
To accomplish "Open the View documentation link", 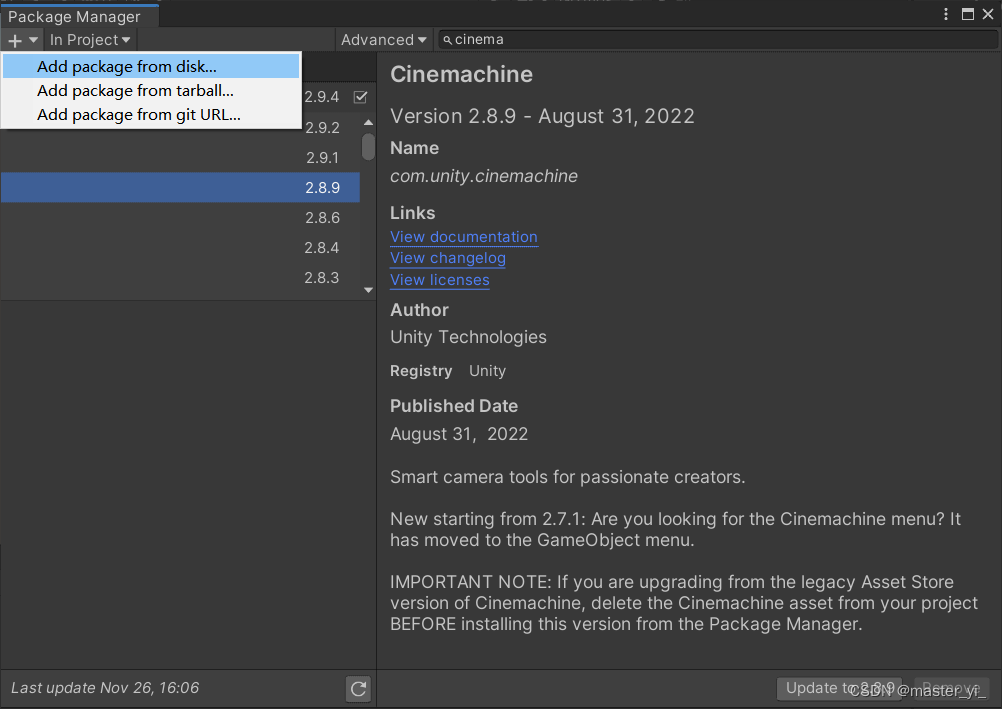I will coord(464,237).
